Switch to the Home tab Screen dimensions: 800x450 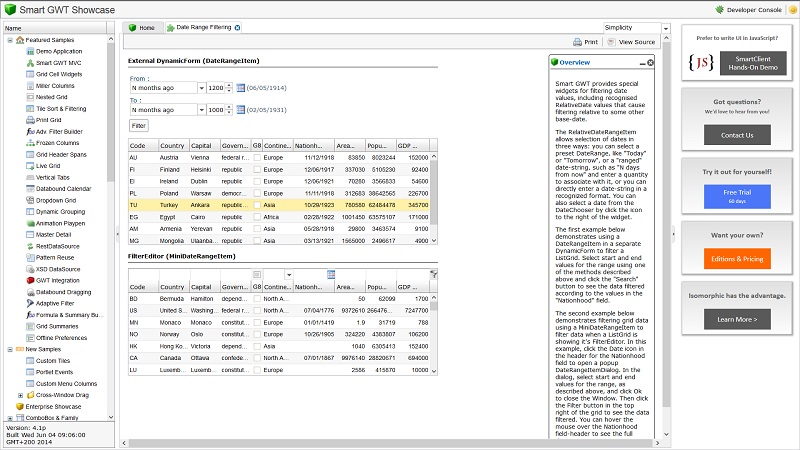pyautogui.click(x=141, y=28)
